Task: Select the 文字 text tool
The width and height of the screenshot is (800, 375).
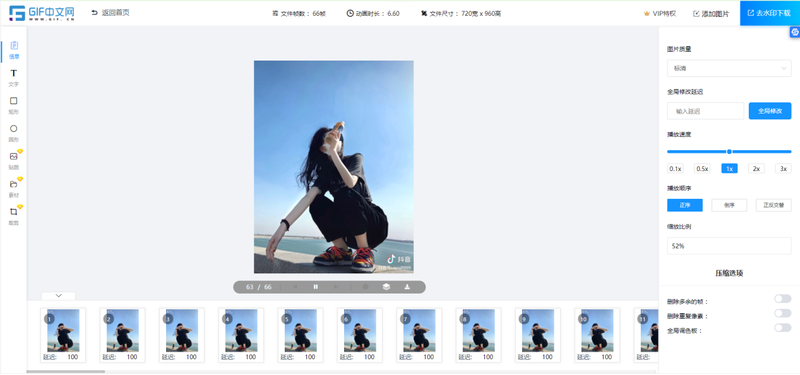Action: click(14, 78)
